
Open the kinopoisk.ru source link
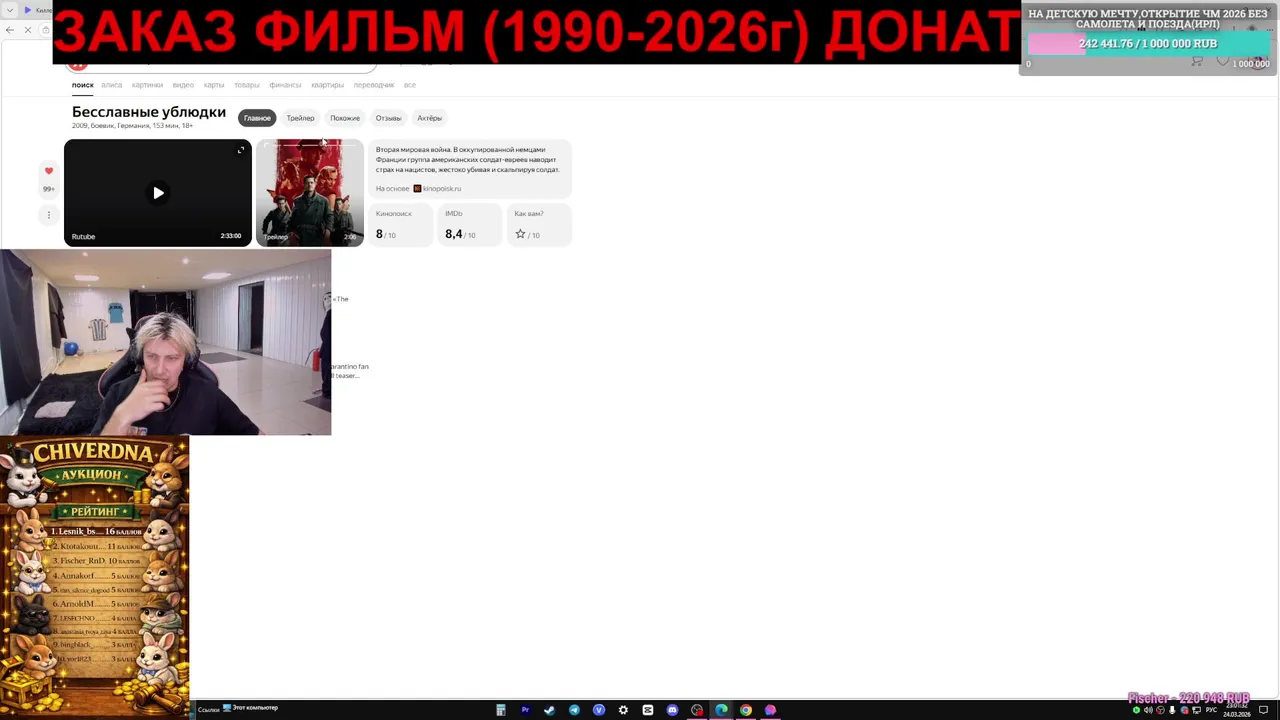tap(437, 188)
